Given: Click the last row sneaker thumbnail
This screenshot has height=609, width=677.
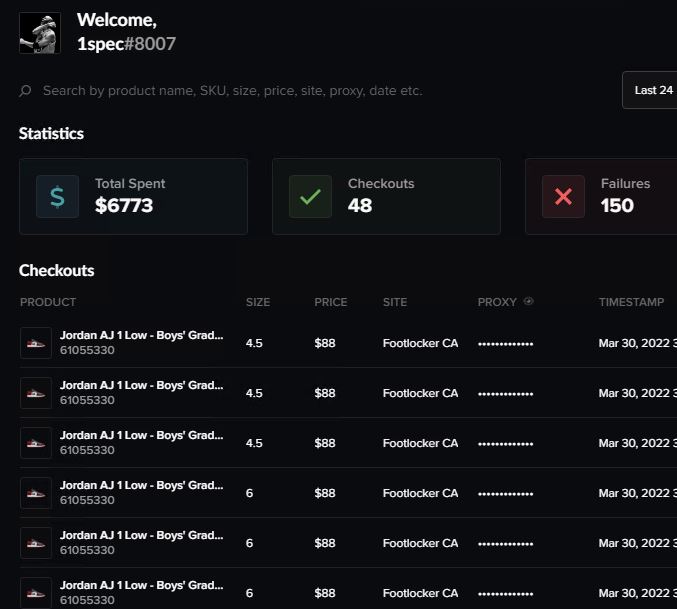Looking at the screenshot, I should pos(36,593).
